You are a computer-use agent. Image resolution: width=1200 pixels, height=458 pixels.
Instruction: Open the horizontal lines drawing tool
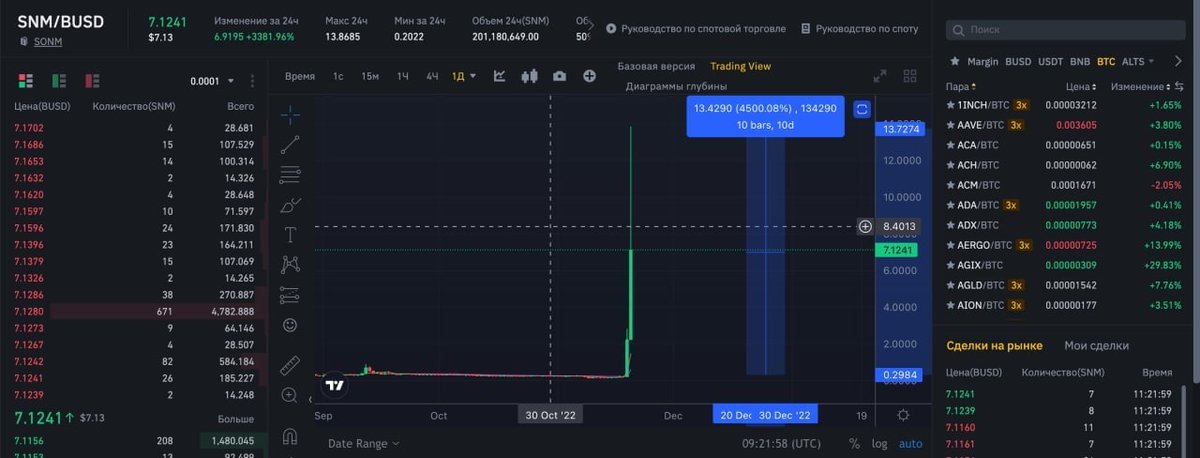(x=290, y=175)
